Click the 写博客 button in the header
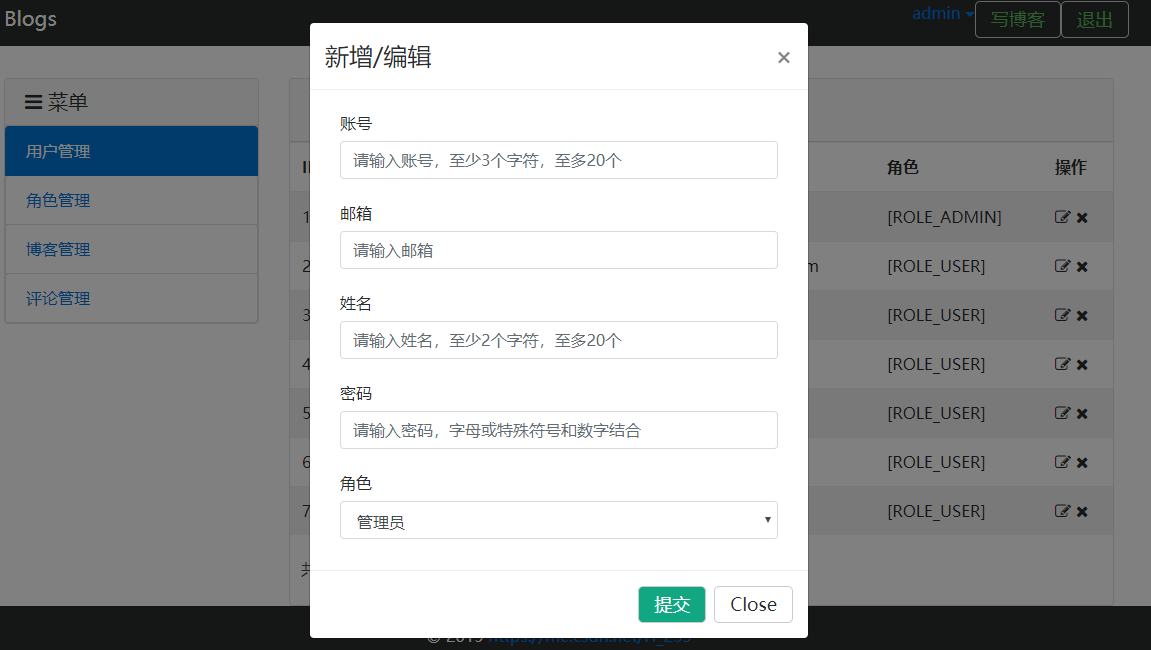1151x650 pixels. coord(1017,19)
